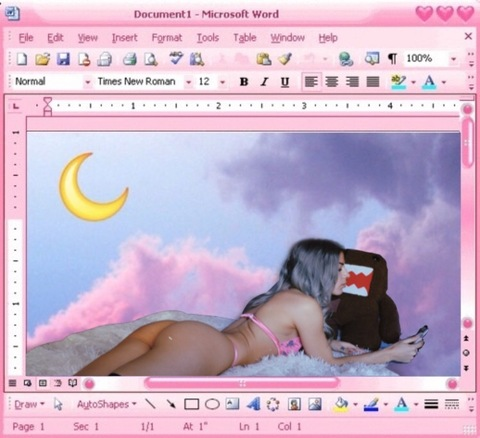Run the Spelling and Grammar check icon
Image resolution: width=480 pixels, height=438 pixels.
click(x=176, y=58)
